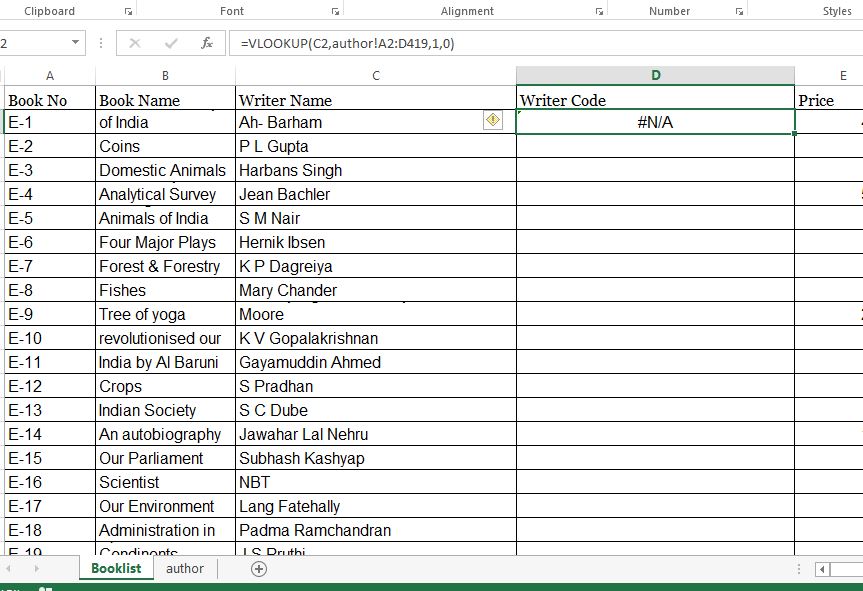Select cell containing Subhash Kashyap
863x591 pixels.
(x=376, y=458)
